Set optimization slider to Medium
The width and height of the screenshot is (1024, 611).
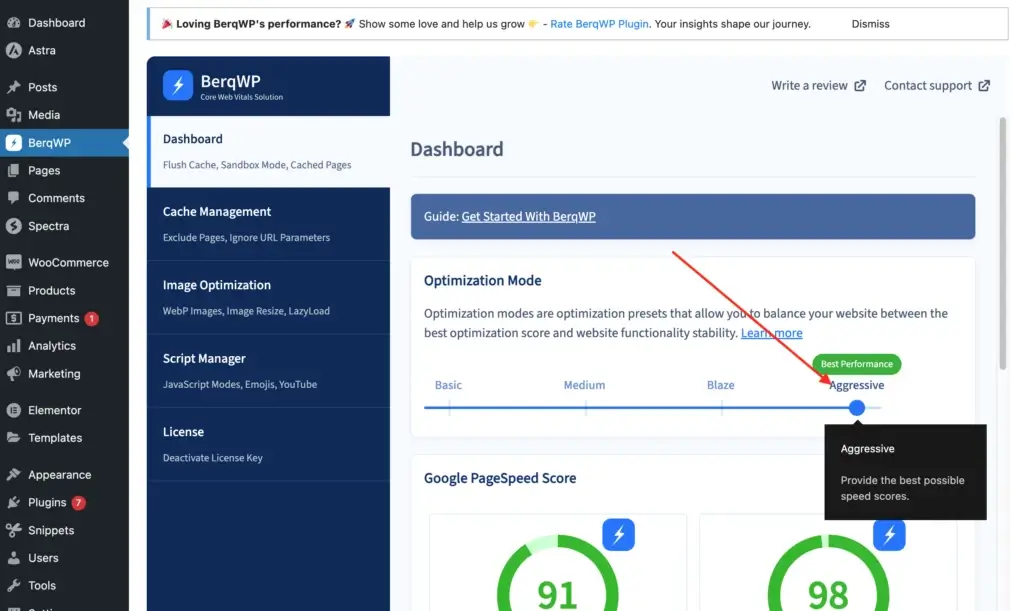pyautogui.click(x=585, y=407)
